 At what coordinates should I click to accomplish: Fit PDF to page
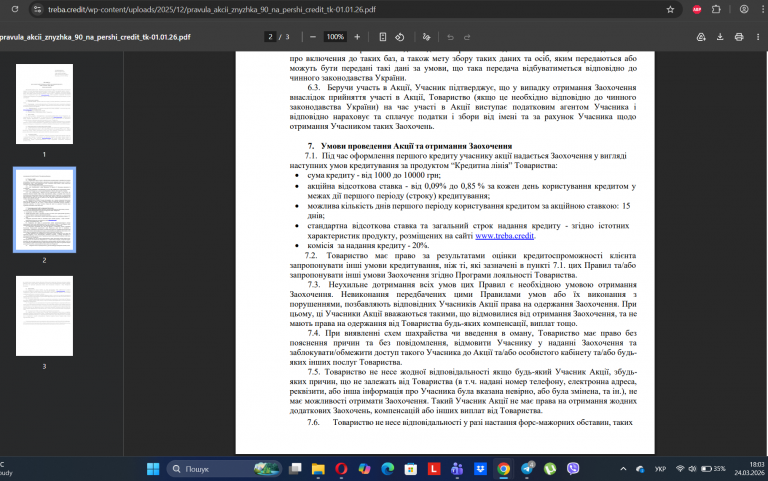pyautogui.click(x=383, y=37)
